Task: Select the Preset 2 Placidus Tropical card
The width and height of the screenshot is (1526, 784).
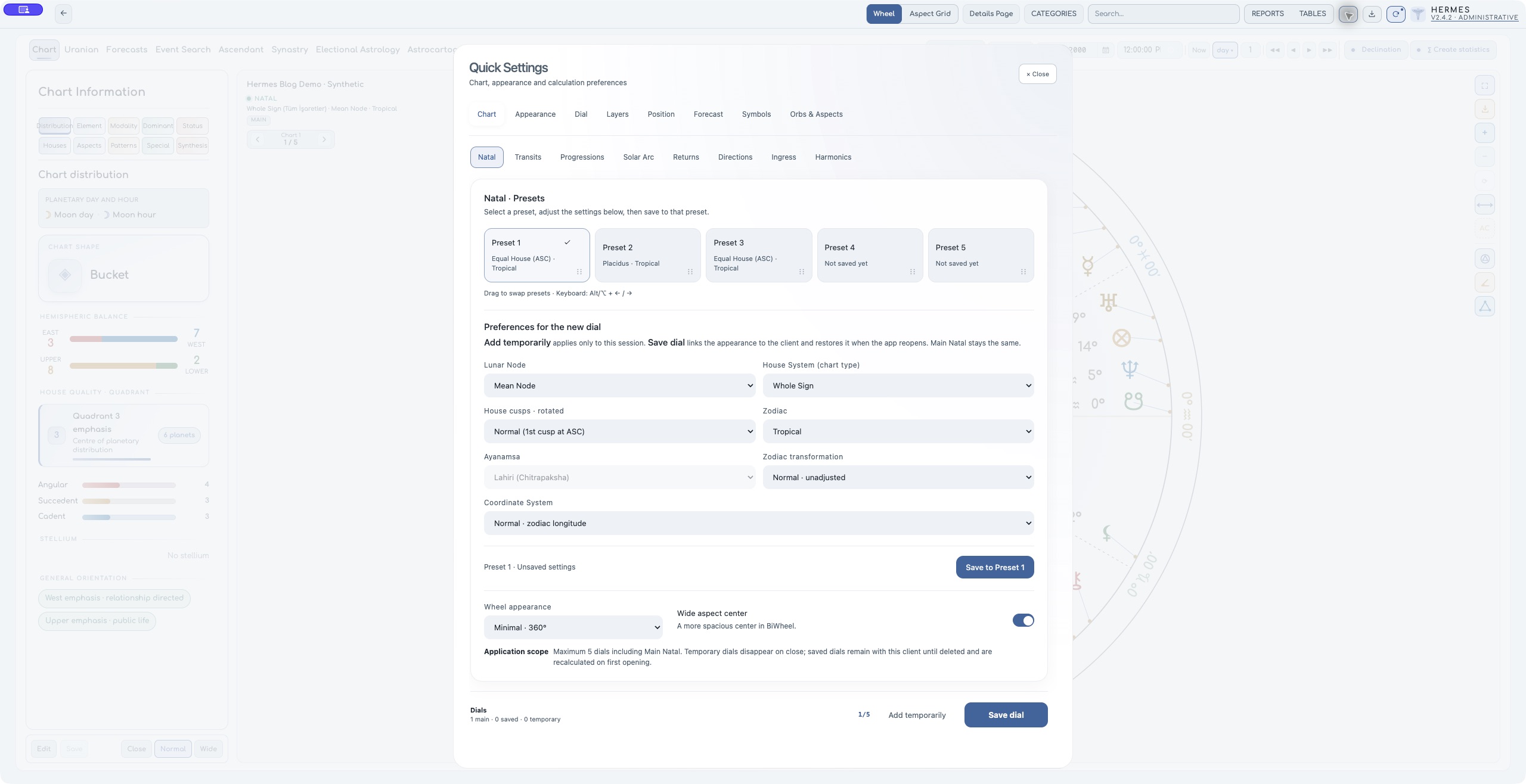Action: [x=647, y=255]
